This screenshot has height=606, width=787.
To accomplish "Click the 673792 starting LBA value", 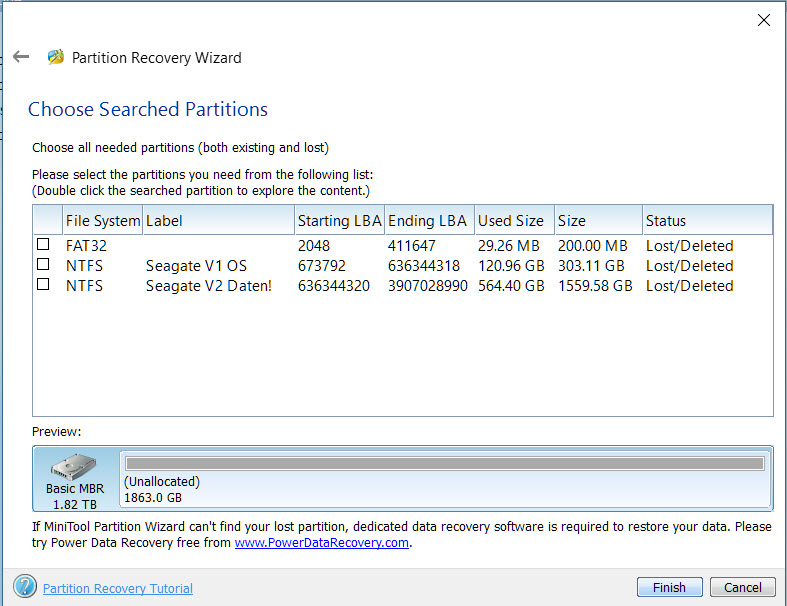I will (322, 266).
